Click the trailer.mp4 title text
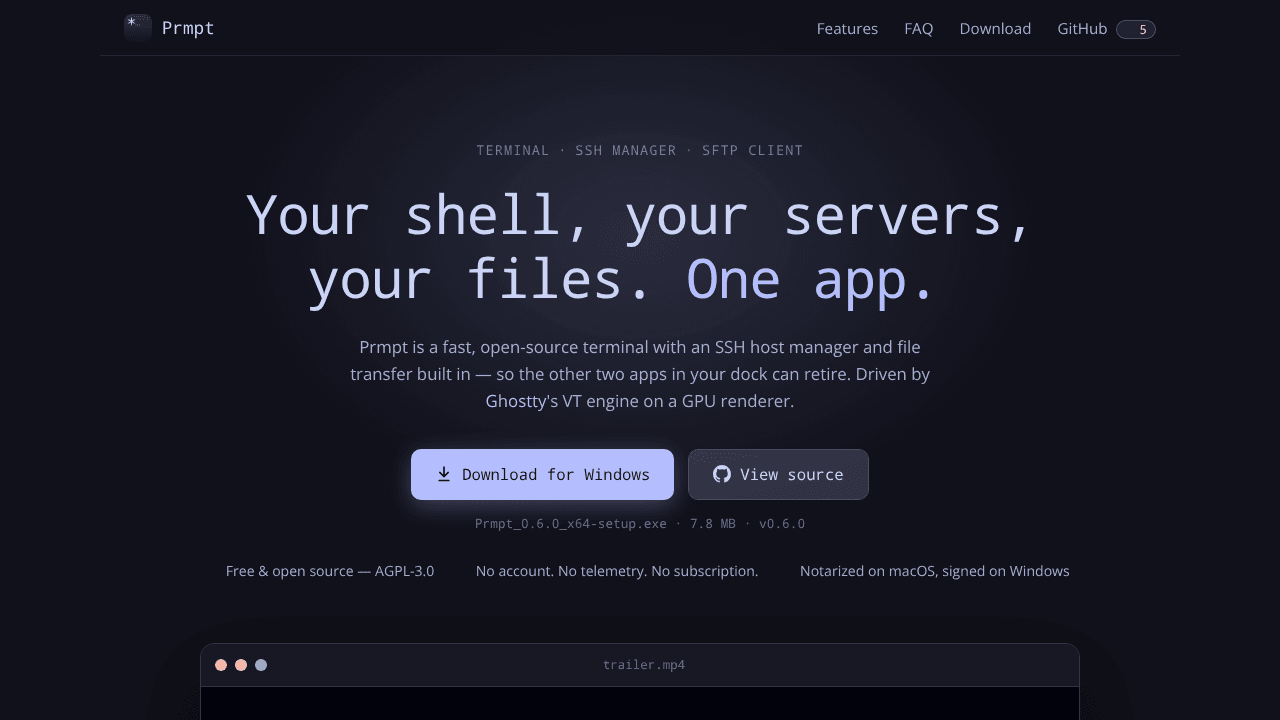Screen dimensions: 1280x720 pos(644,665)
